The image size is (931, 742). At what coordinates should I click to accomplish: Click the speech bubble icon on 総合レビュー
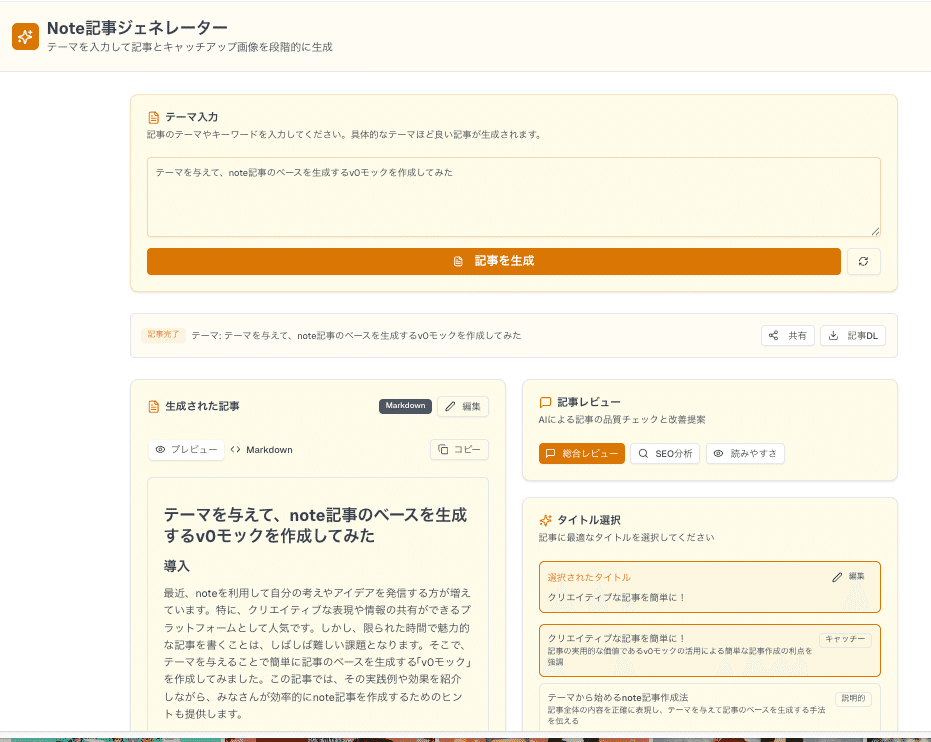(552, 453)
